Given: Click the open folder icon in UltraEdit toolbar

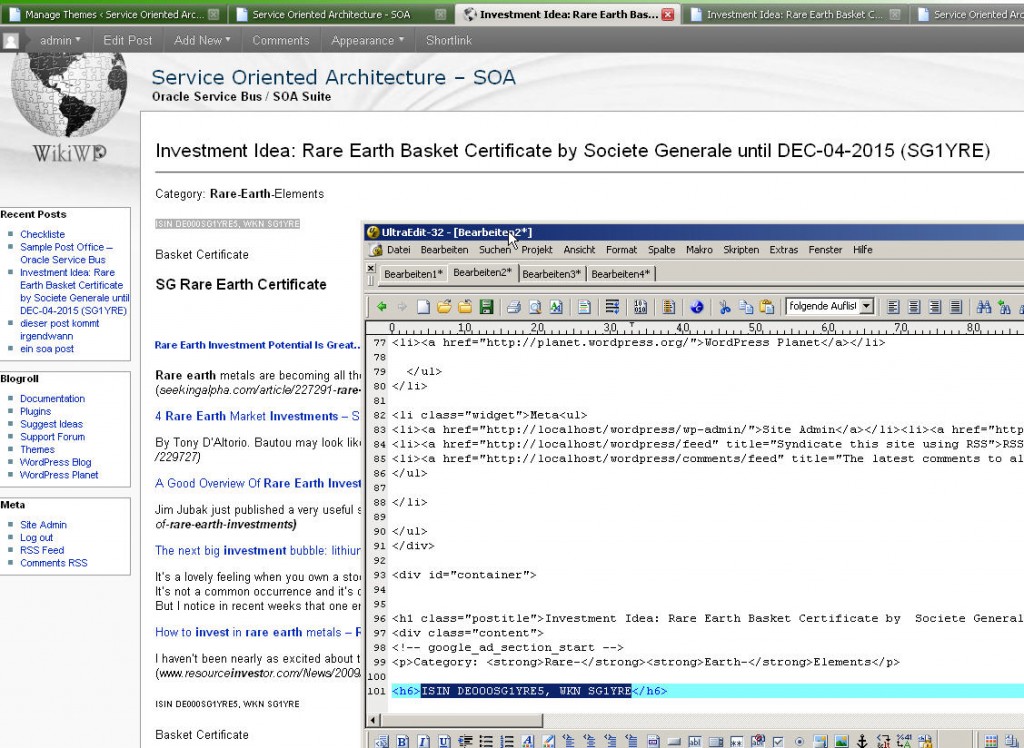Looking at the screenshot, I should 444,306.
